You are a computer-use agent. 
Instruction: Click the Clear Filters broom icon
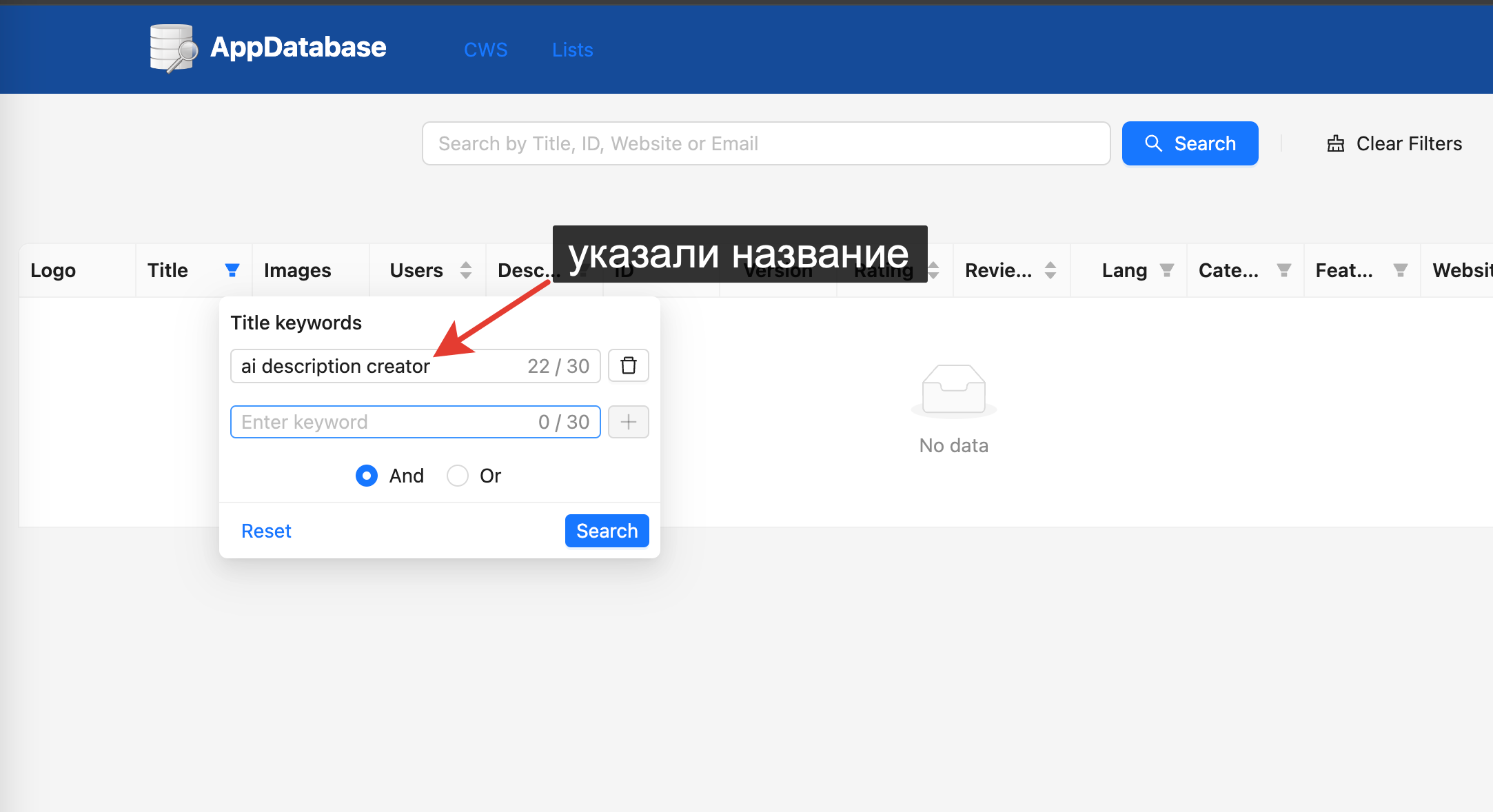[x=1336, y=143]
